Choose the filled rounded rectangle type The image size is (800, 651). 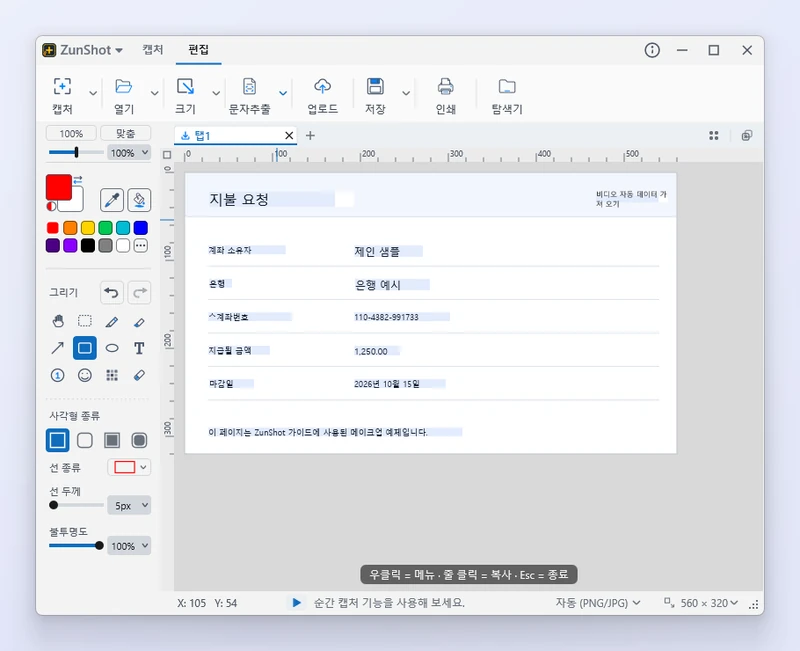(139, 440)
